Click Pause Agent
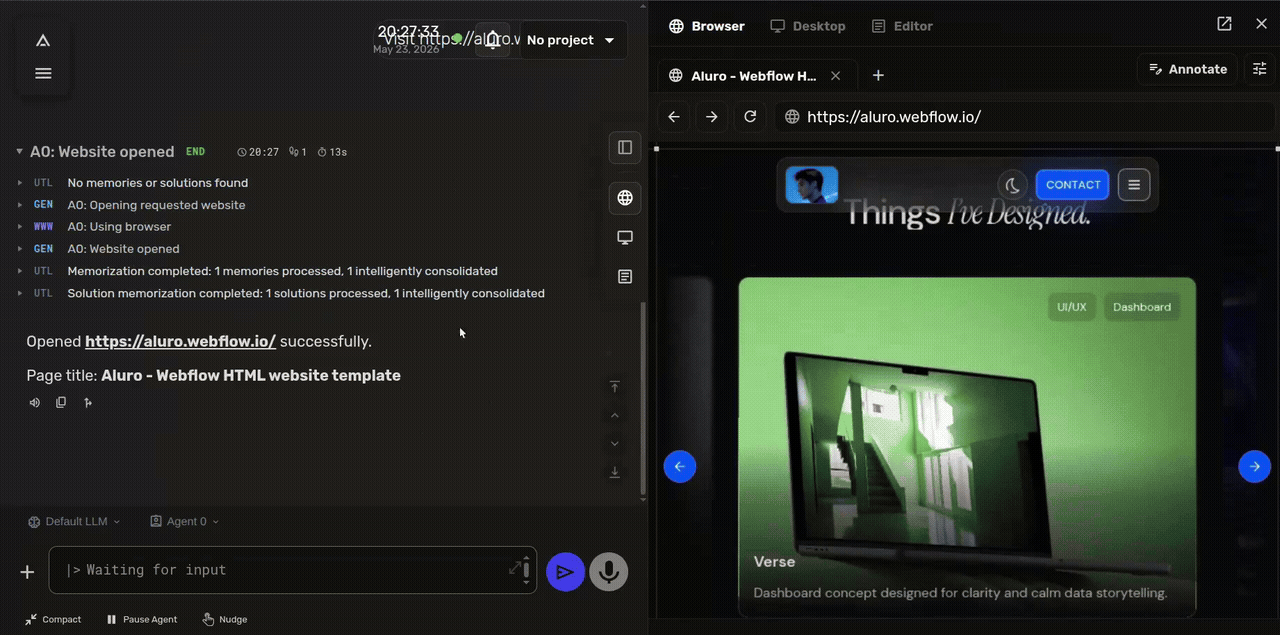The image size is (1280, 635). (x=142, y=619)
